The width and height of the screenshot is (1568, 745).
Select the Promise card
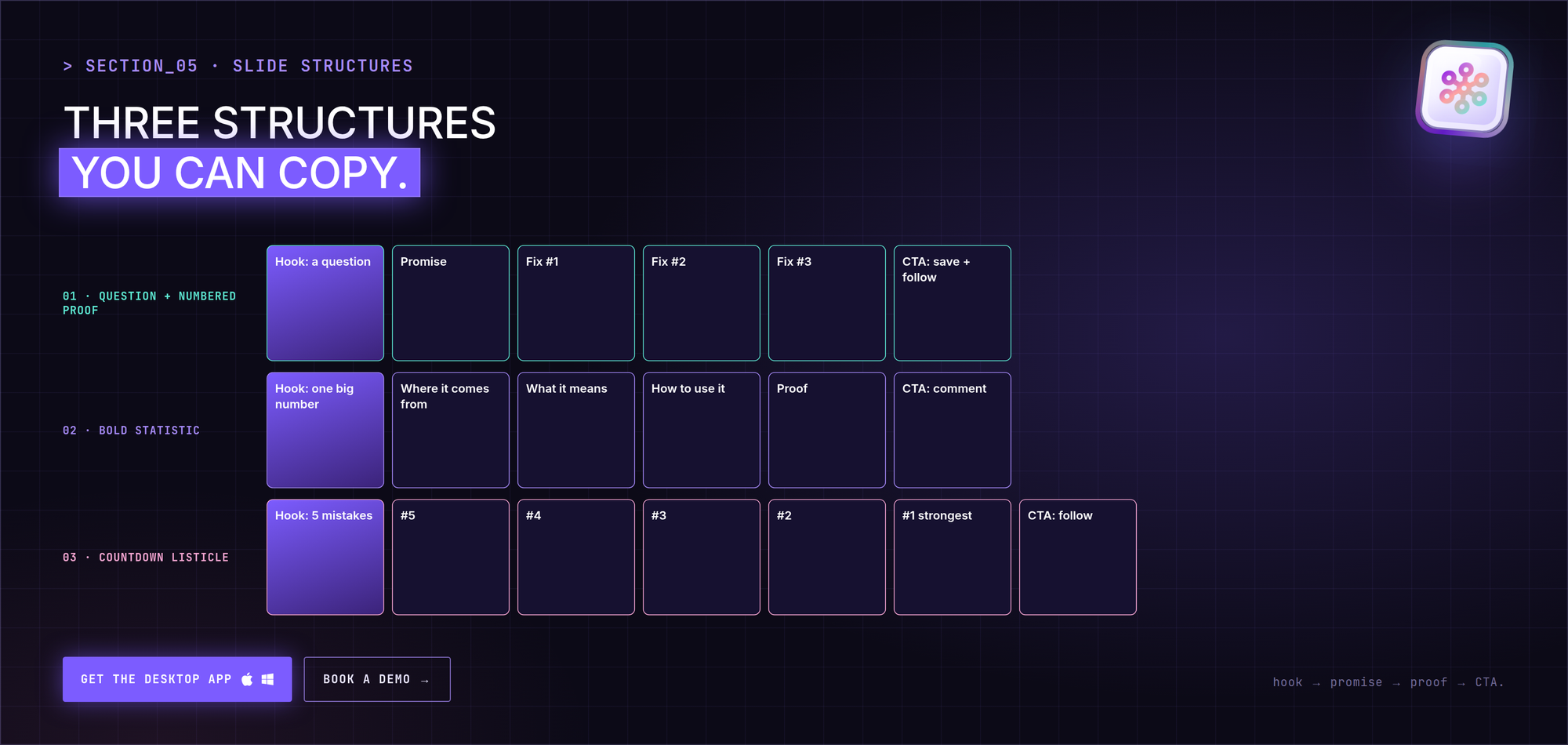(451, 303)
